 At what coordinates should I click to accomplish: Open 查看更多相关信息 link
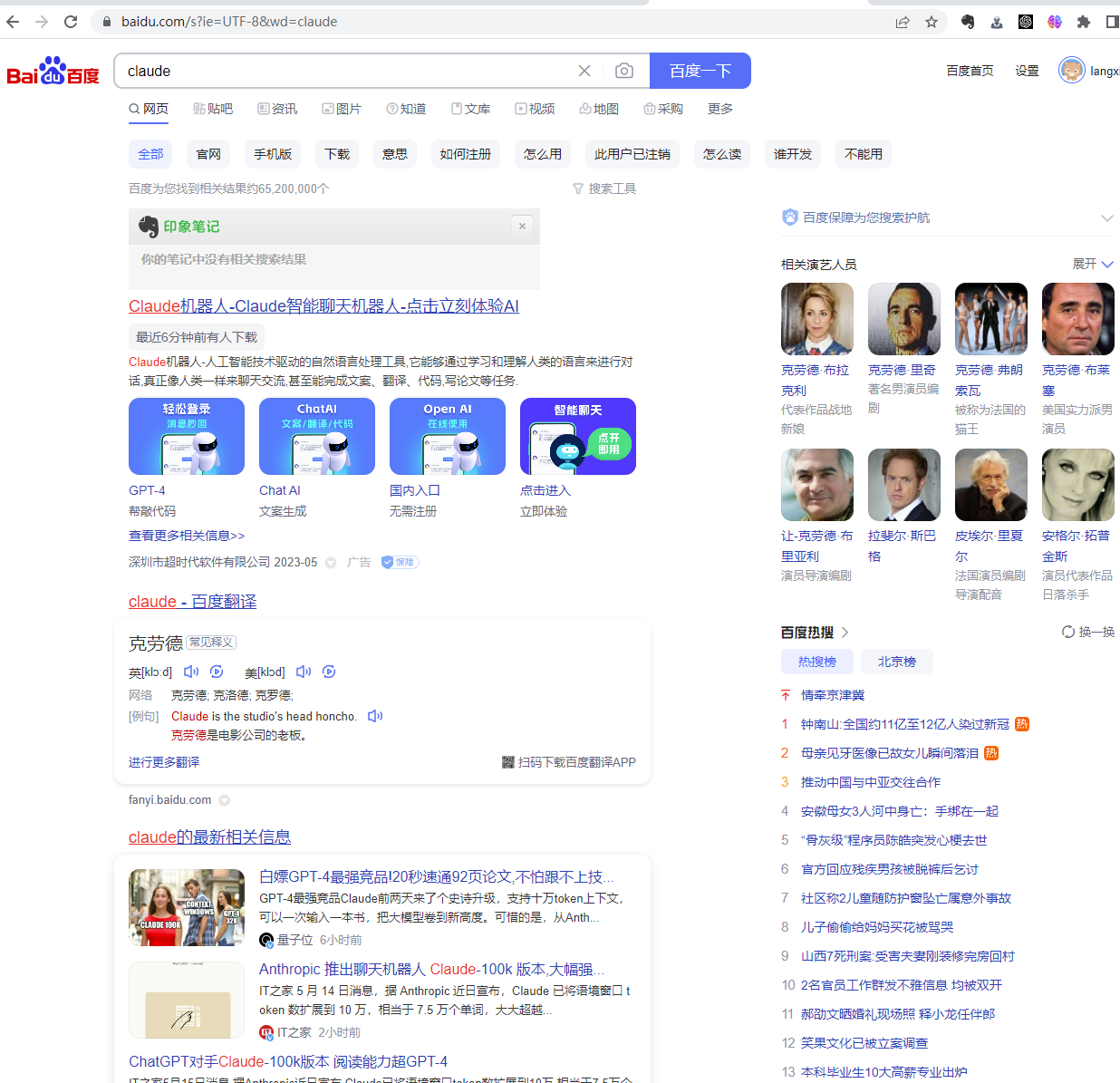(x=187, y=536)
